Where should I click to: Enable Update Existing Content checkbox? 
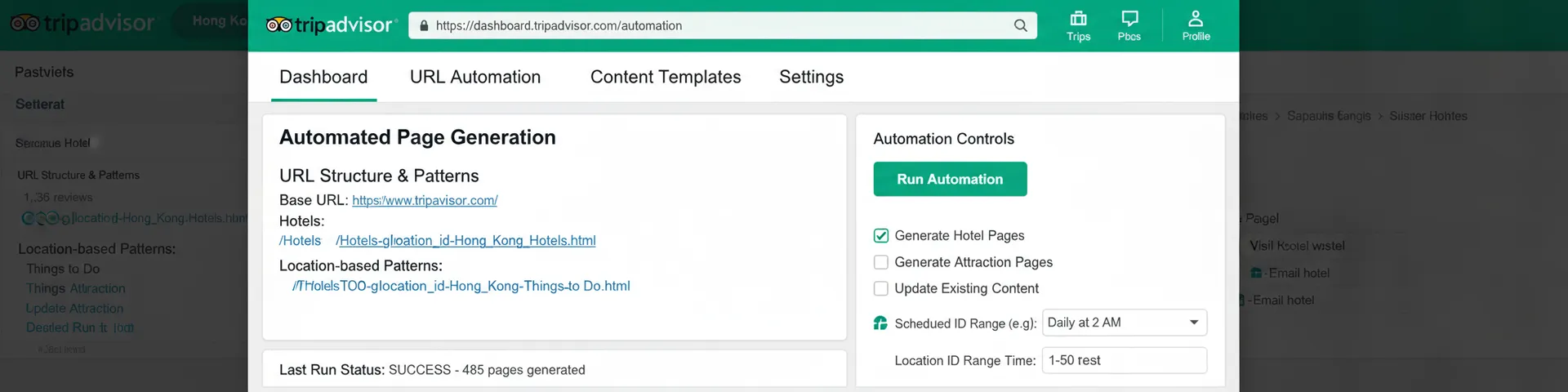(x=881, y=288)
